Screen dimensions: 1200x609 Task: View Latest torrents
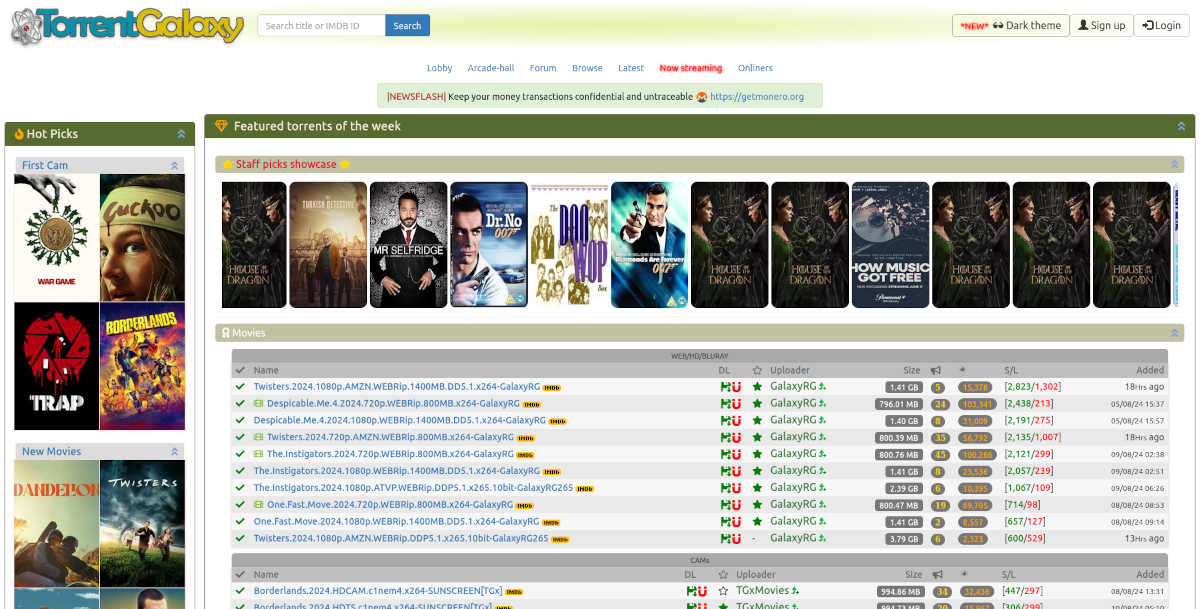click(x=631, y=68)
